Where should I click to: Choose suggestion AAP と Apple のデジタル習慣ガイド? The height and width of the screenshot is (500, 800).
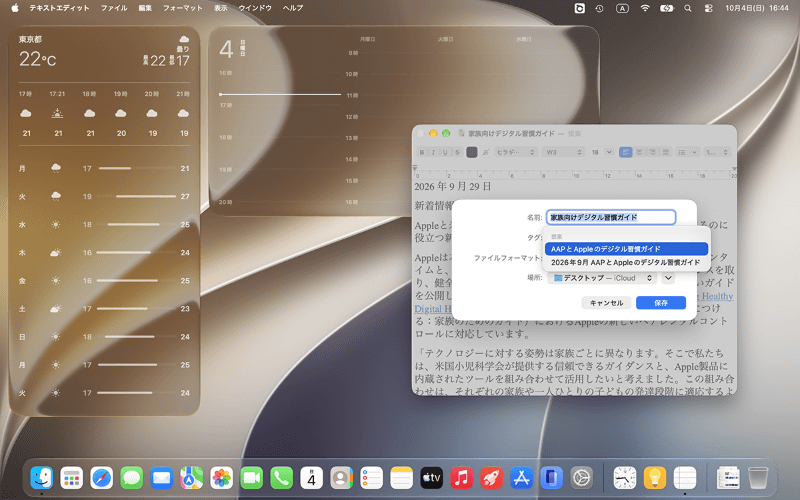pyautogui.click(x=626, y=249)
